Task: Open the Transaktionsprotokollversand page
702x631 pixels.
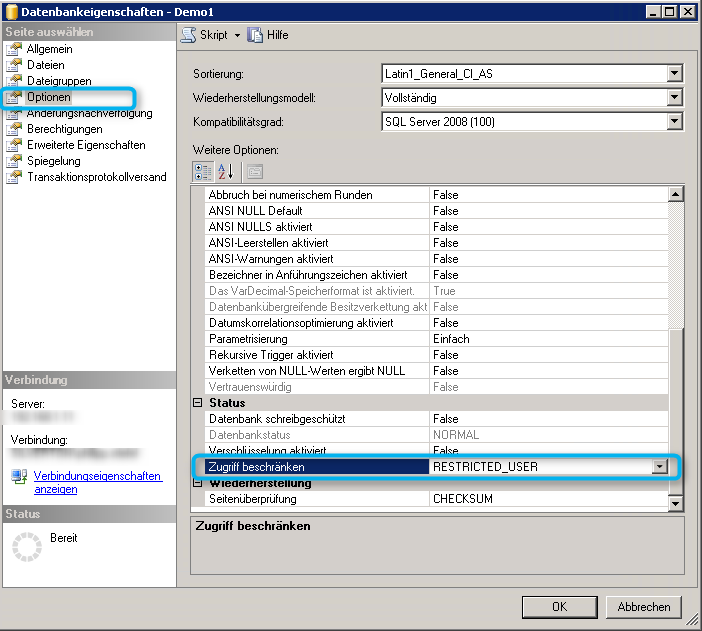Action: pyautogui.click(x=97, y=177)
